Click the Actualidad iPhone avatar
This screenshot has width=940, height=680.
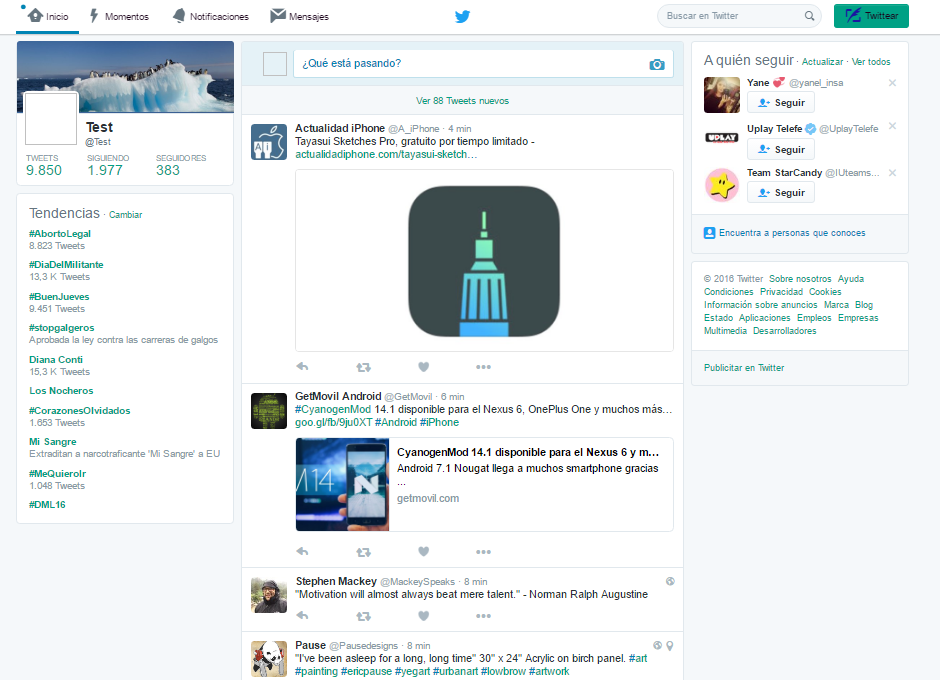(269, 142)
